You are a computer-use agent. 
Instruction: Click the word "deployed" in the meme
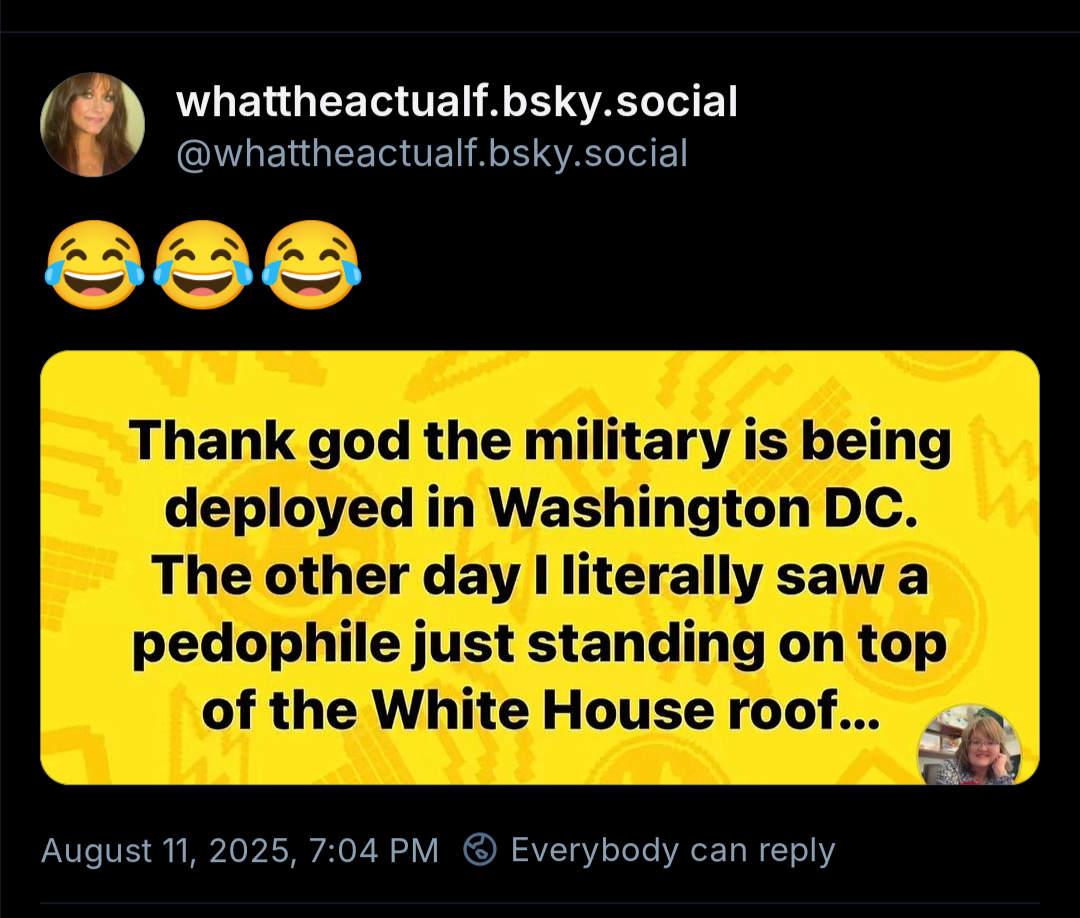(x=289, y=509)
